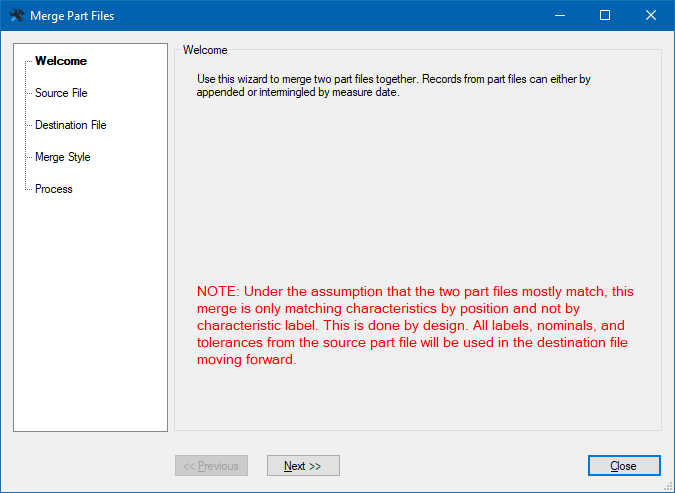Select the Process step
Screen dimensions: 675x493
coord(54,189)
